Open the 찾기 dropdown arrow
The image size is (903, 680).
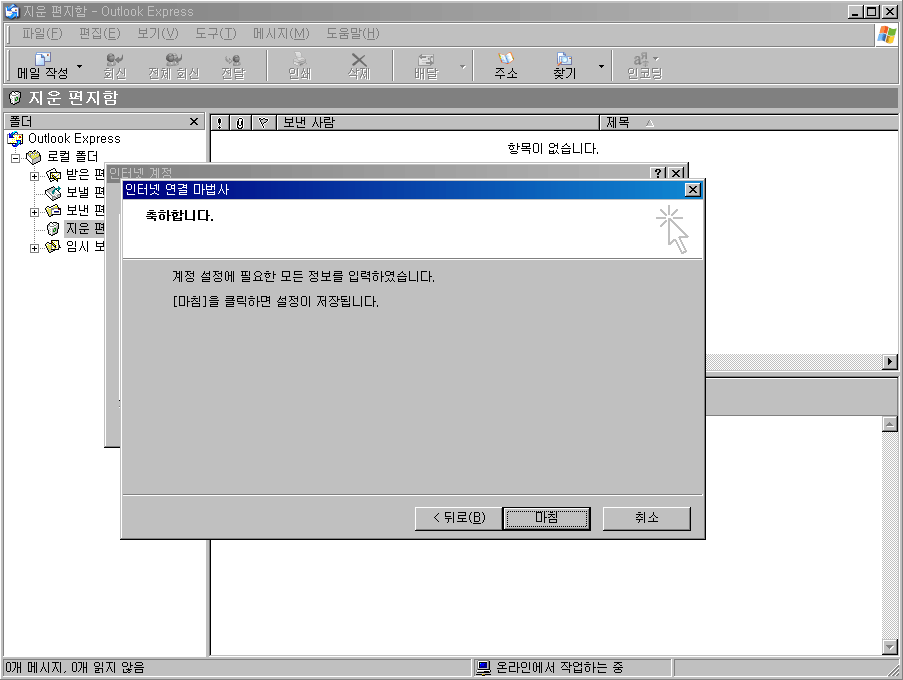tap(601, 66)
